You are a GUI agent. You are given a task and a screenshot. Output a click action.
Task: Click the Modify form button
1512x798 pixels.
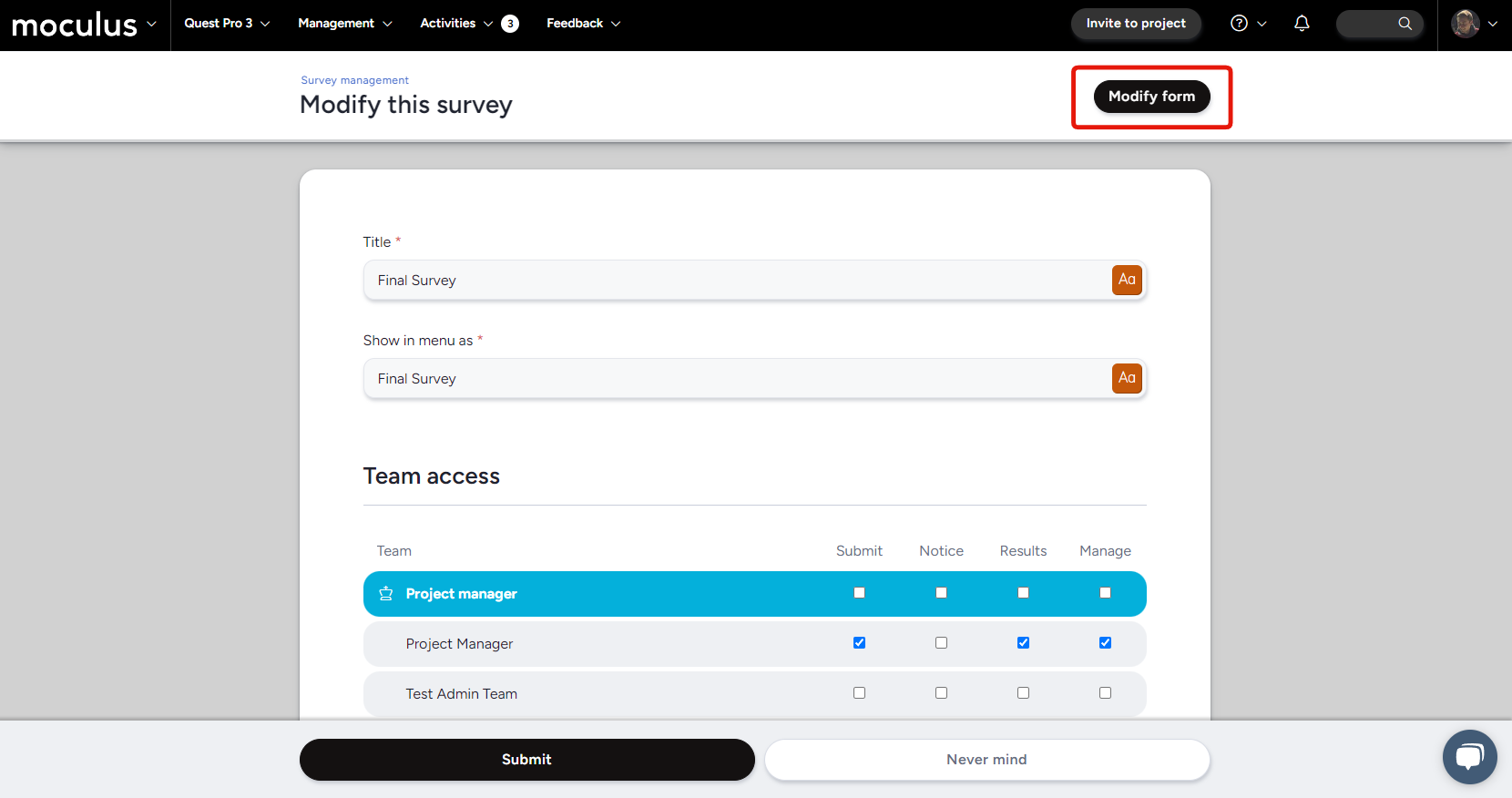tap(1151, 97)
